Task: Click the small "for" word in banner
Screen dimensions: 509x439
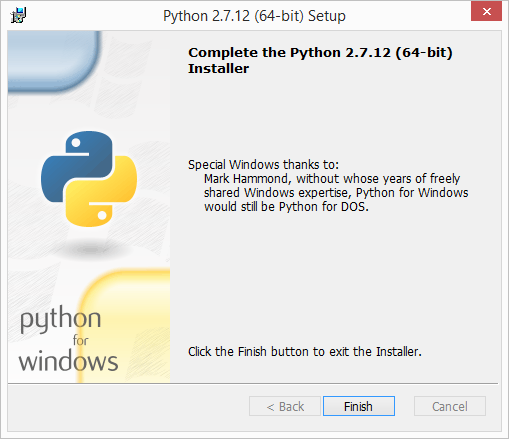Action: pos(80,340)
